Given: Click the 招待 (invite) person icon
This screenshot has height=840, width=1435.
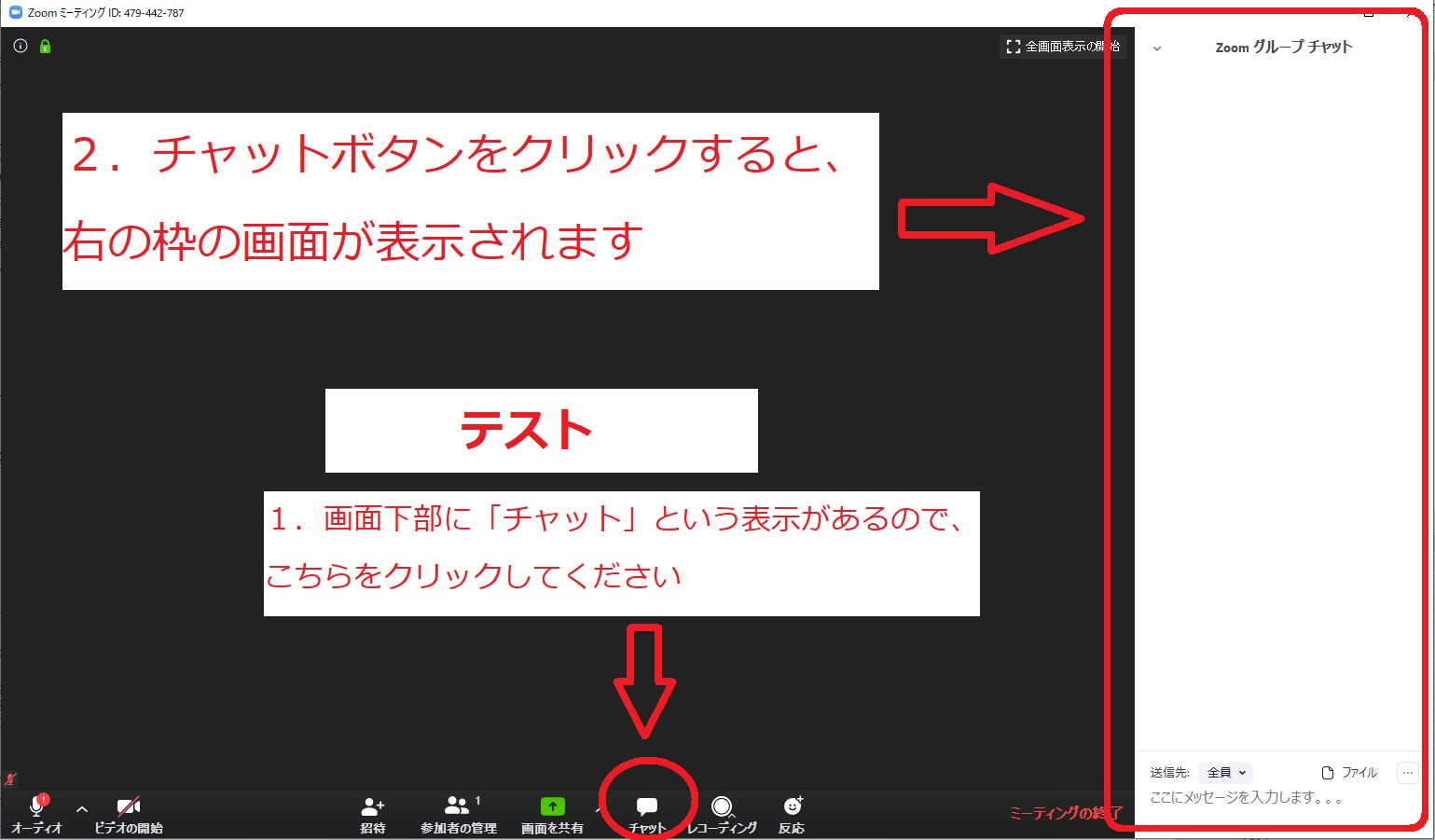Looking at the screenshot, I should pyautogui.click(x=373, y=807).
